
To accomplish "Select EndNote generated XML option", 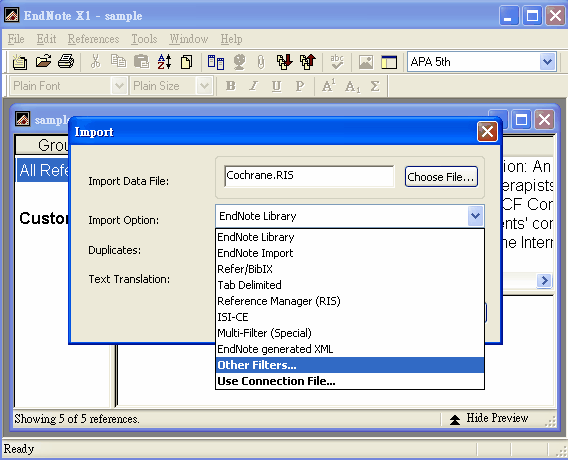I will (350, 349).
